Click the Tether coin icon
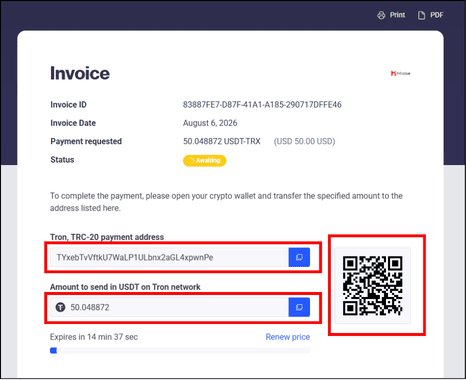 coord(60,307)
